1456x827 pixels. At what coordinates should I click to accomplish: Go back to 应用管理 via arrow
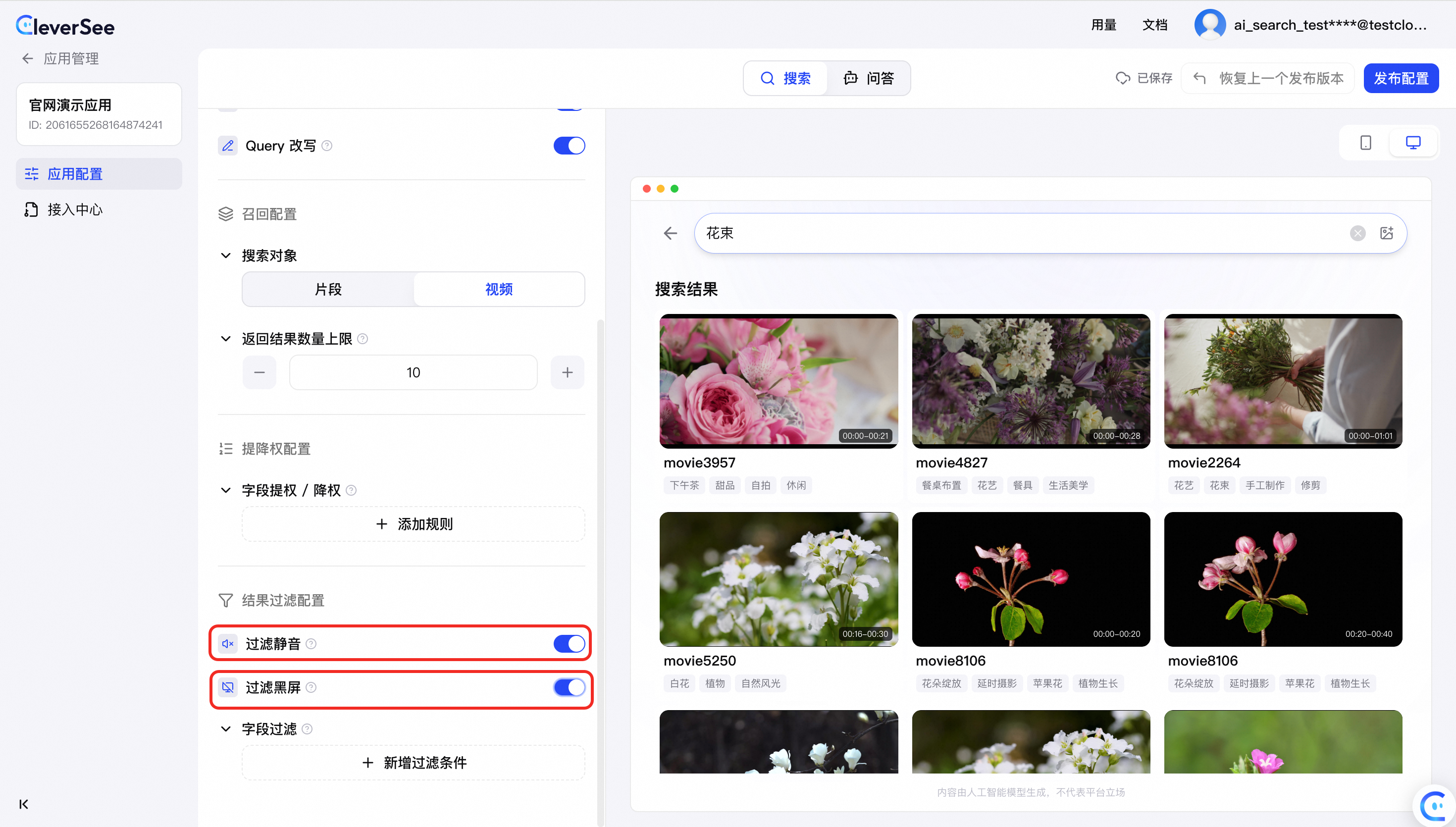tap(27, 58)
